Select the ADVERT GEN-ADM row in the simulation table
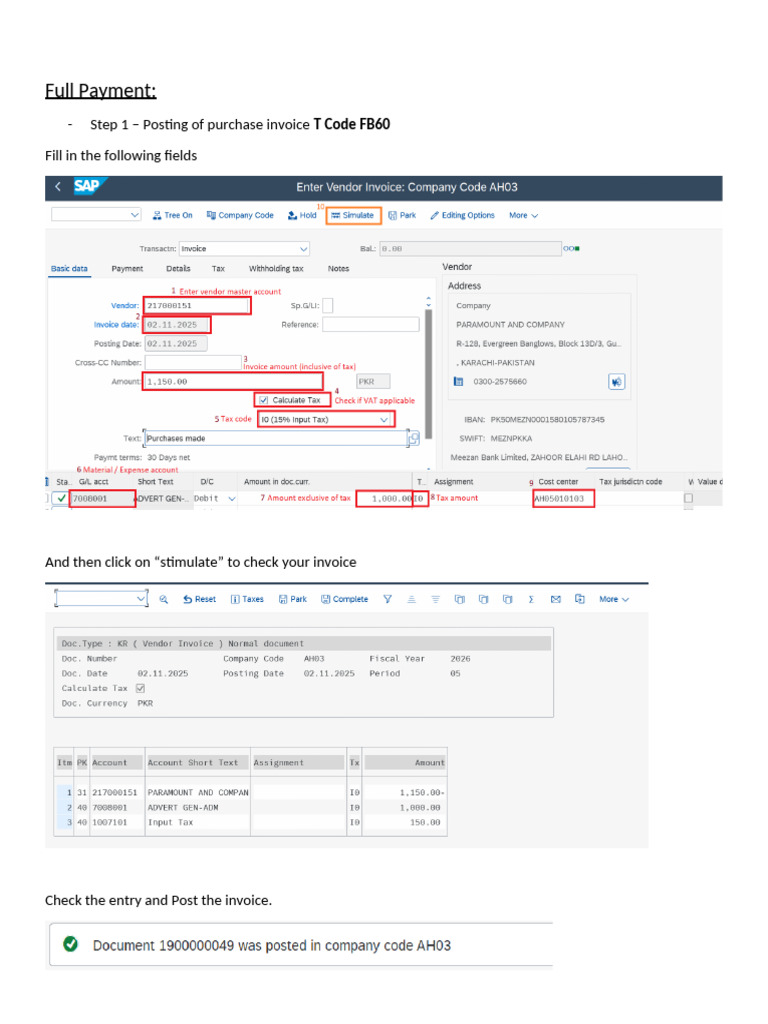Viewport: 768px width, 1024px height. 251,807
